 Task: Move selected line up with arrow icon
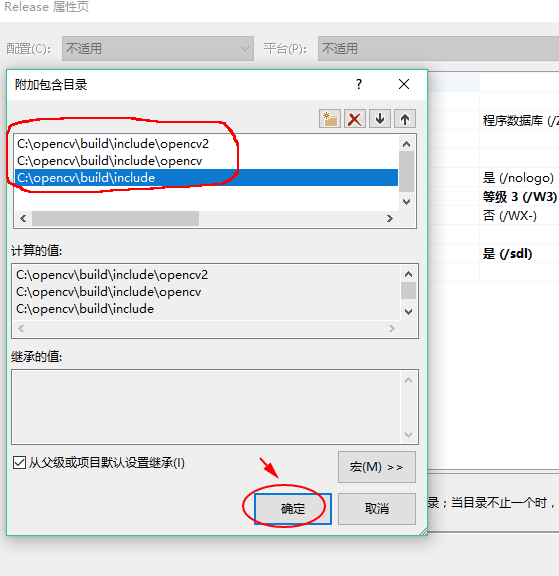405,119
